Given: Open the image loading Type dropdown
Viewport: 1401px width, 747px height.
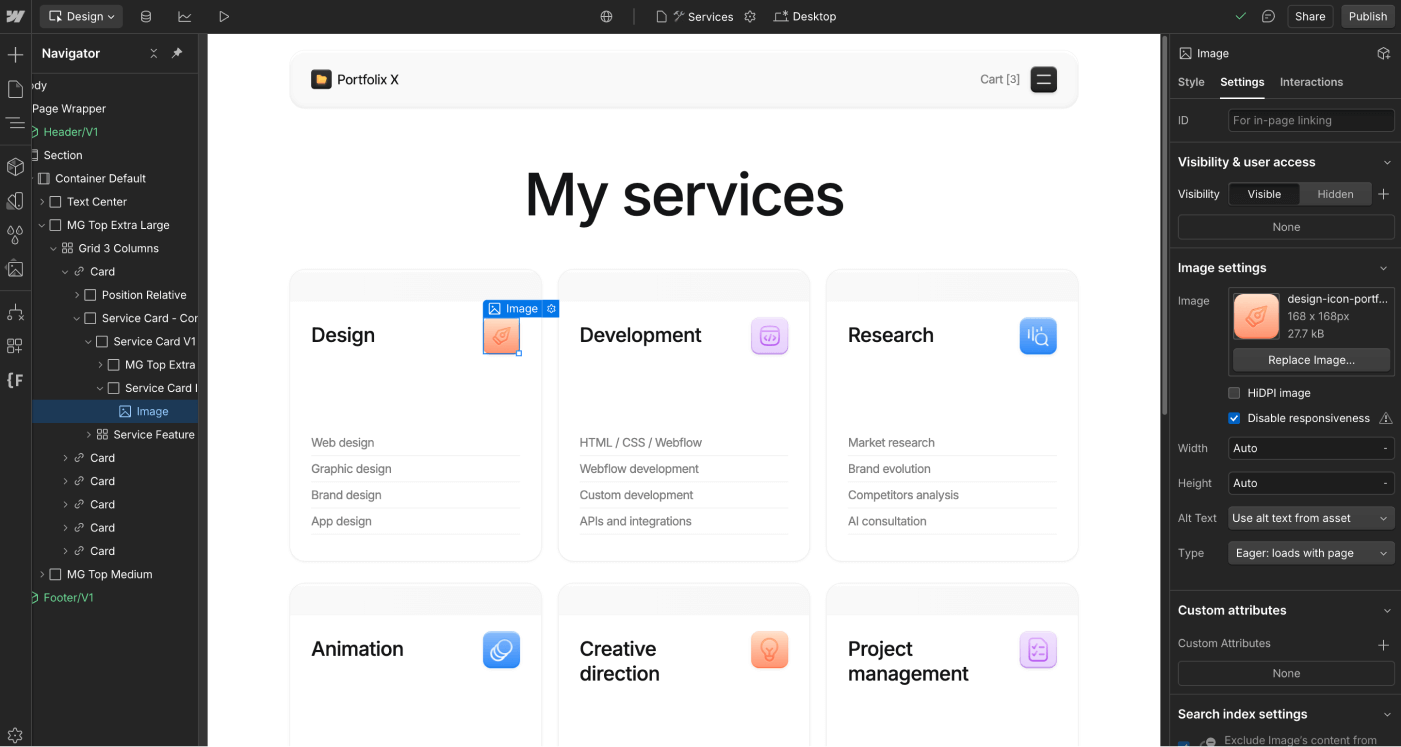Looking at the screenshot, I should coord(1311,552).
